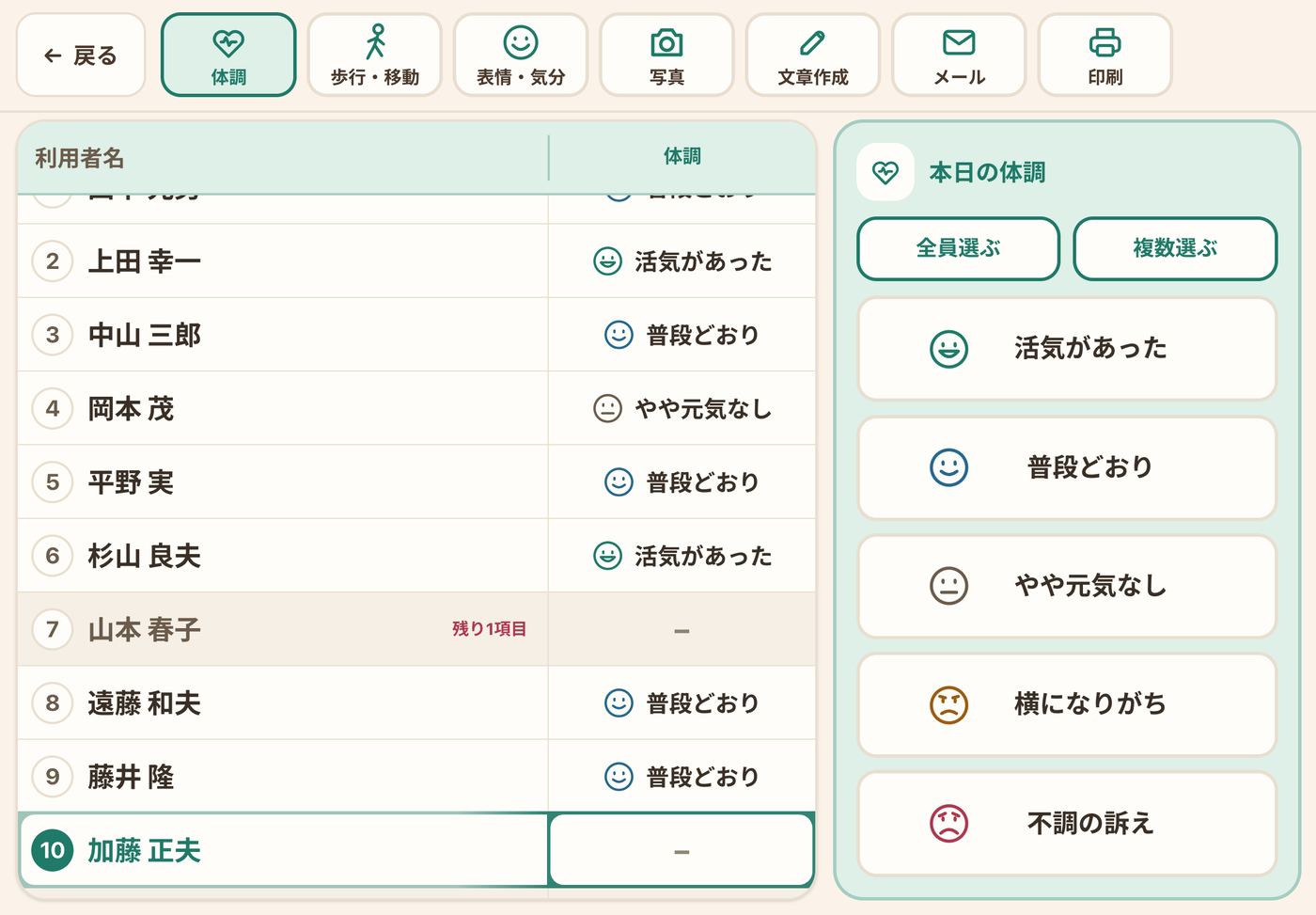Choose the 横になりがち option
Viewport: 1316px width, 915px height.
pyautogui.click(x=1067, y=704)
